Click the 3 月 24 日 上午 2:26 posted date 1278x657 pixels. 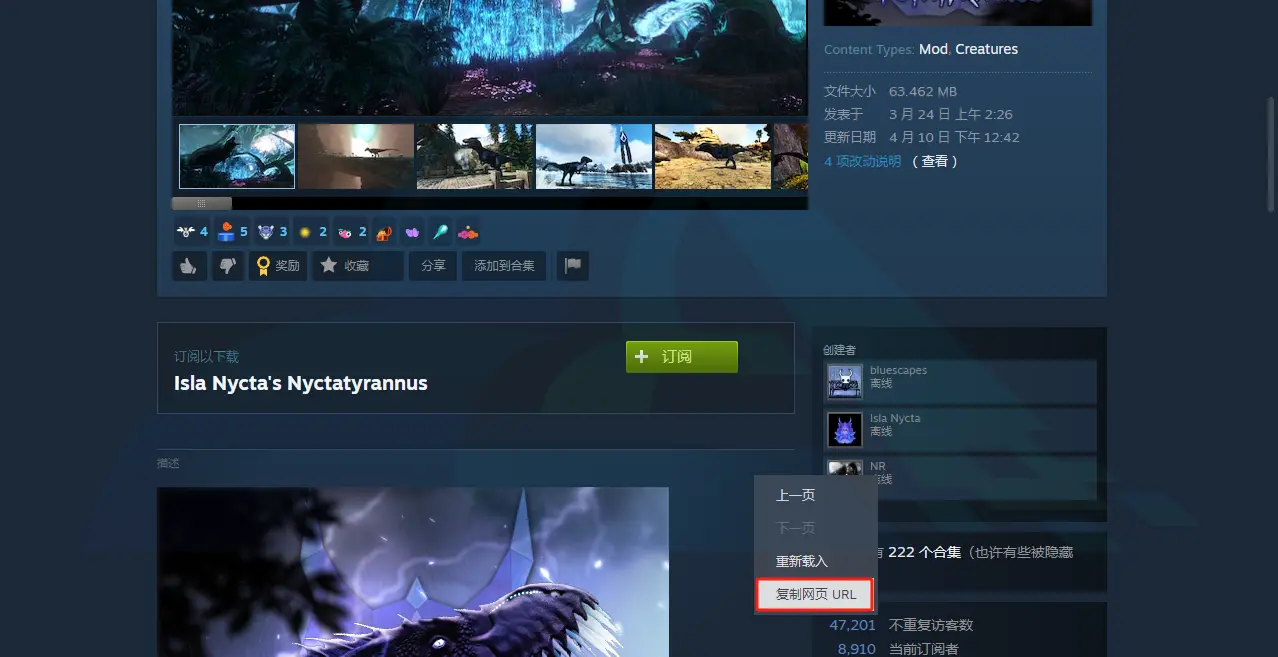(951, 114)
